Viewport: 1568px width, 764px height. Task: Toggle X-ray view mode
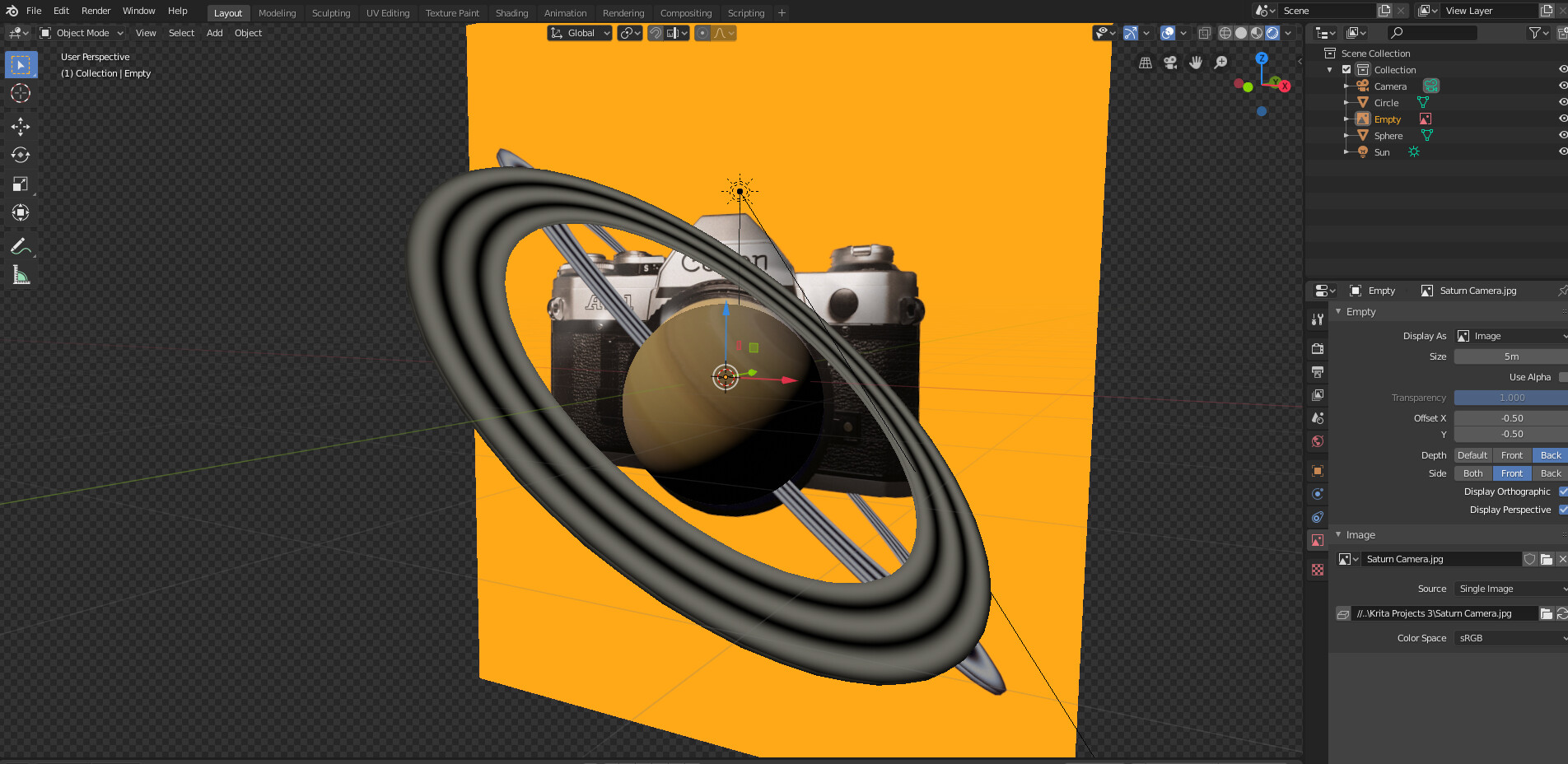1204,33
